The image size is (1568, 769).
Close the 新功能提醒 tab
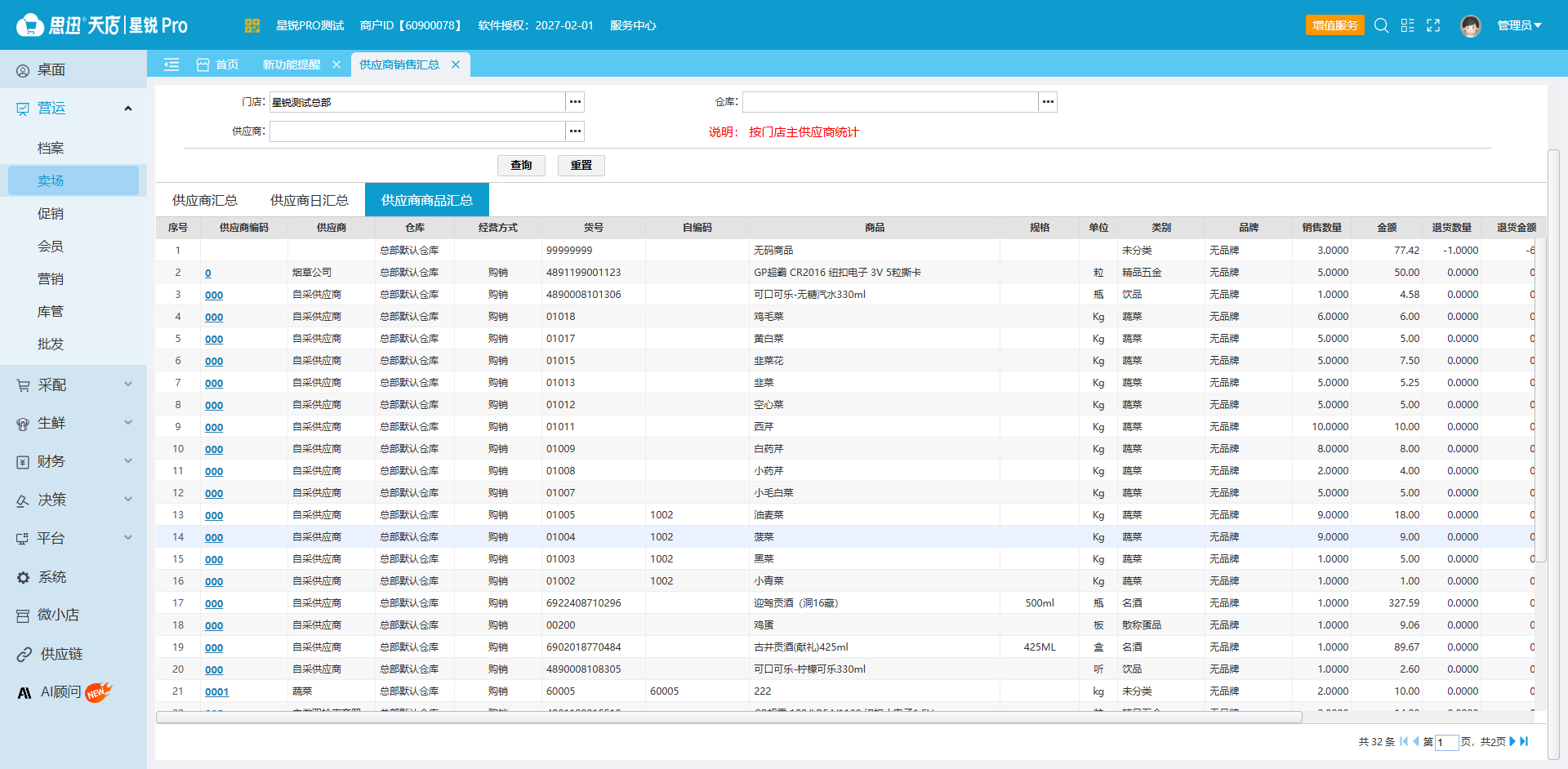(x=336, y=64)
